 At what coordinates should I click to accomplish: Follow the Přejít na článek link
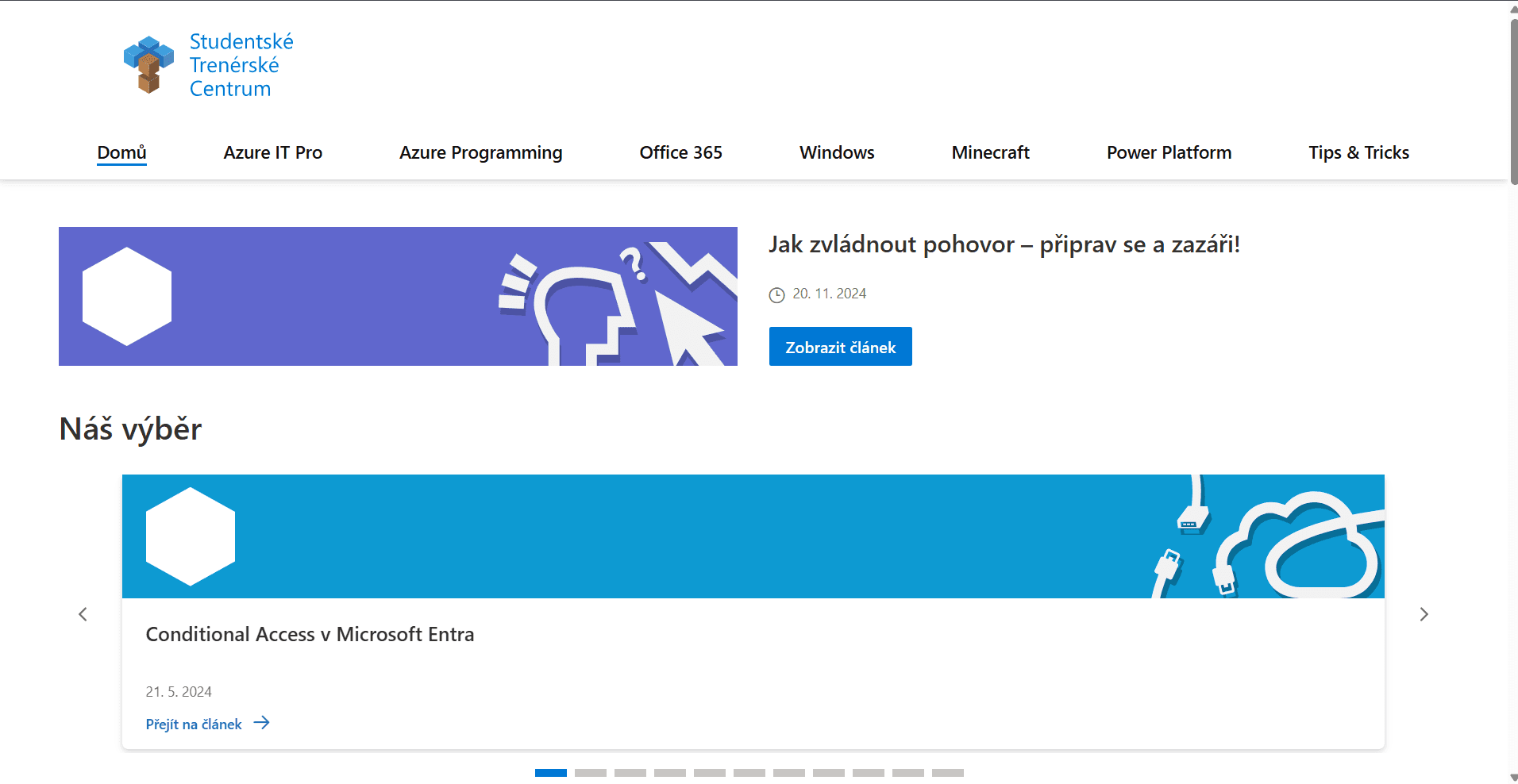pyautogui.click(x=194, y=724)
